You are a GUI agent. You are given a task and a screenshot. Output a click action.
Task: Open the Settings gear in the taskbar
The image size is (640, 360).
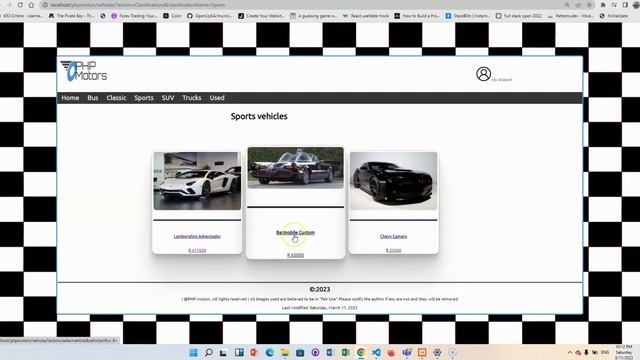click(x=437, y=352)
